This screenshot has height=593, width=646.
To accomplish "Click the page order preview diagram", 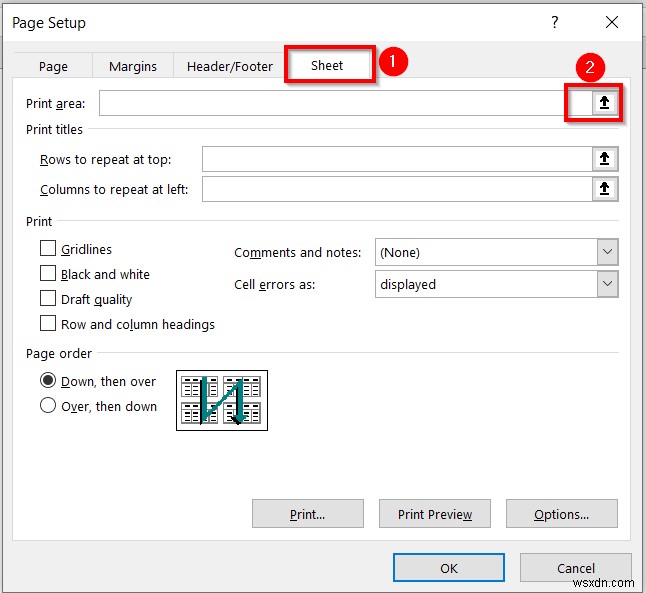I will [222, 400].
